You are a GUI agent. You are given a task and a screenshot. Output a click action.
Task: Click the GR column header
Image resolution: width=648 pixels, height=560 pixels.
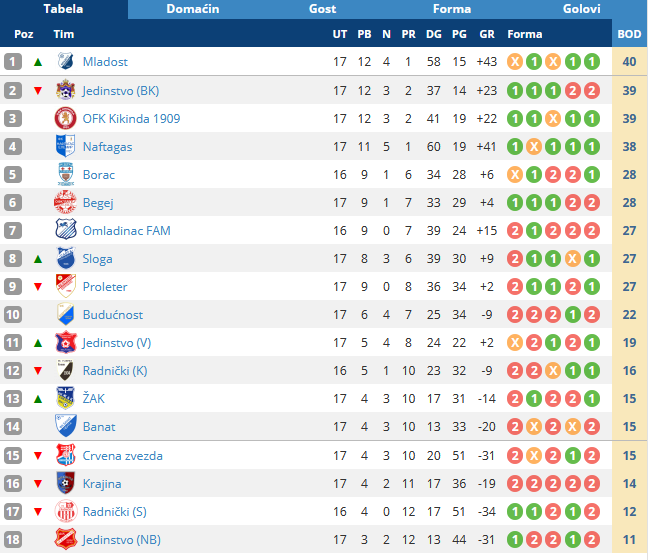487,34
